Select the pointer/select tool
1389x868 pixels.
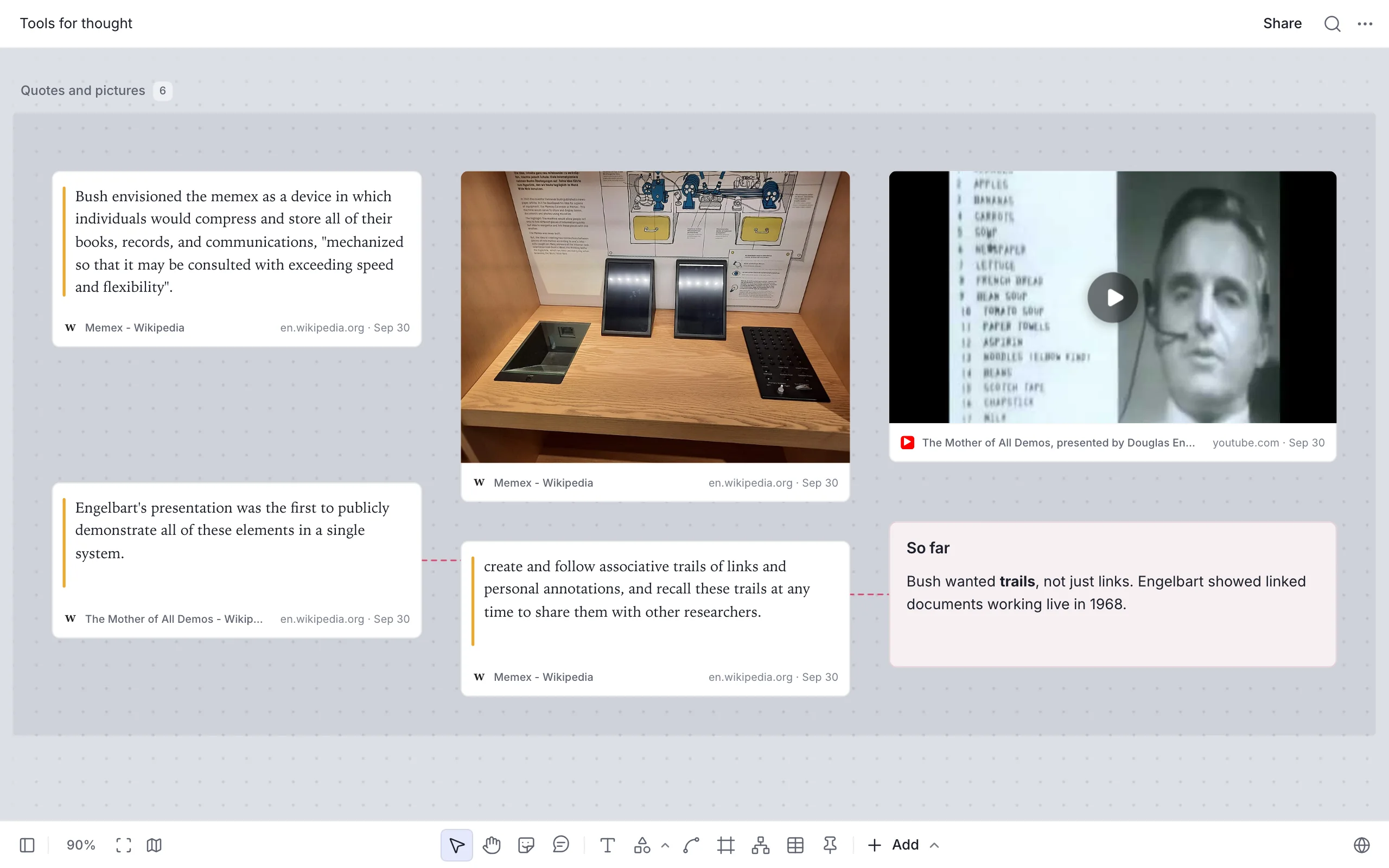(456, 845)
